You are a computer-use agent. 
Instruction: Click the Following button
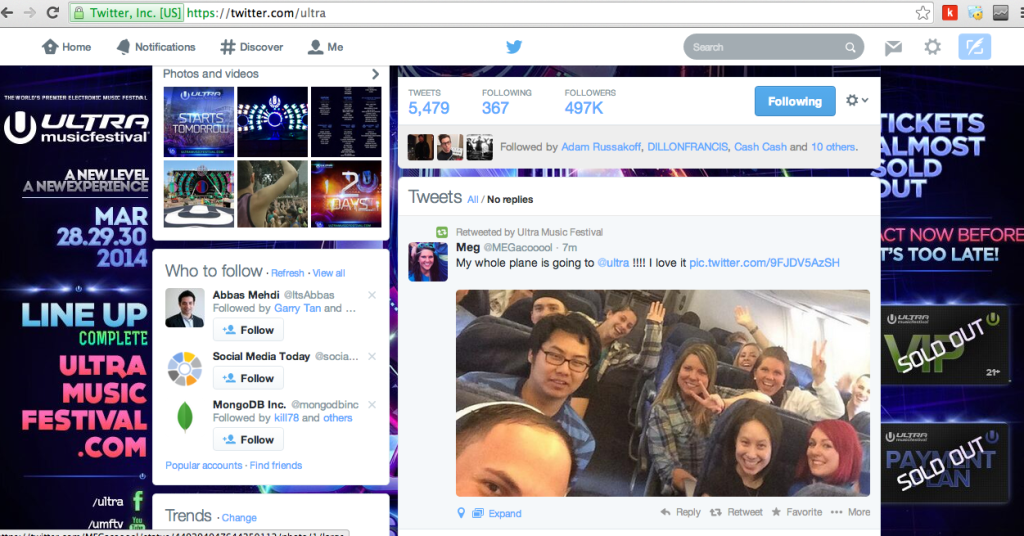pyautogui.click(x=795, y=101)
